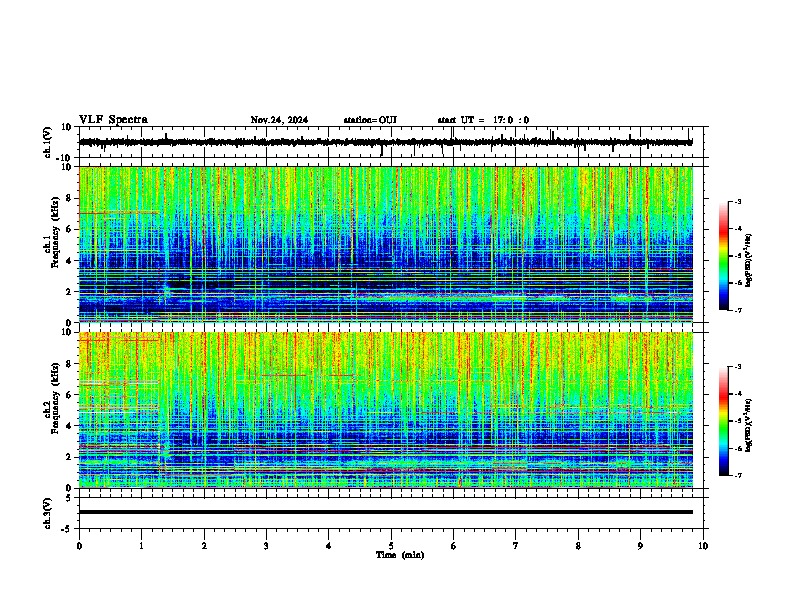Click the ch.1 spectrogram color scale bar
This screenshot has height=612, width=792.
tap(724, 256)
